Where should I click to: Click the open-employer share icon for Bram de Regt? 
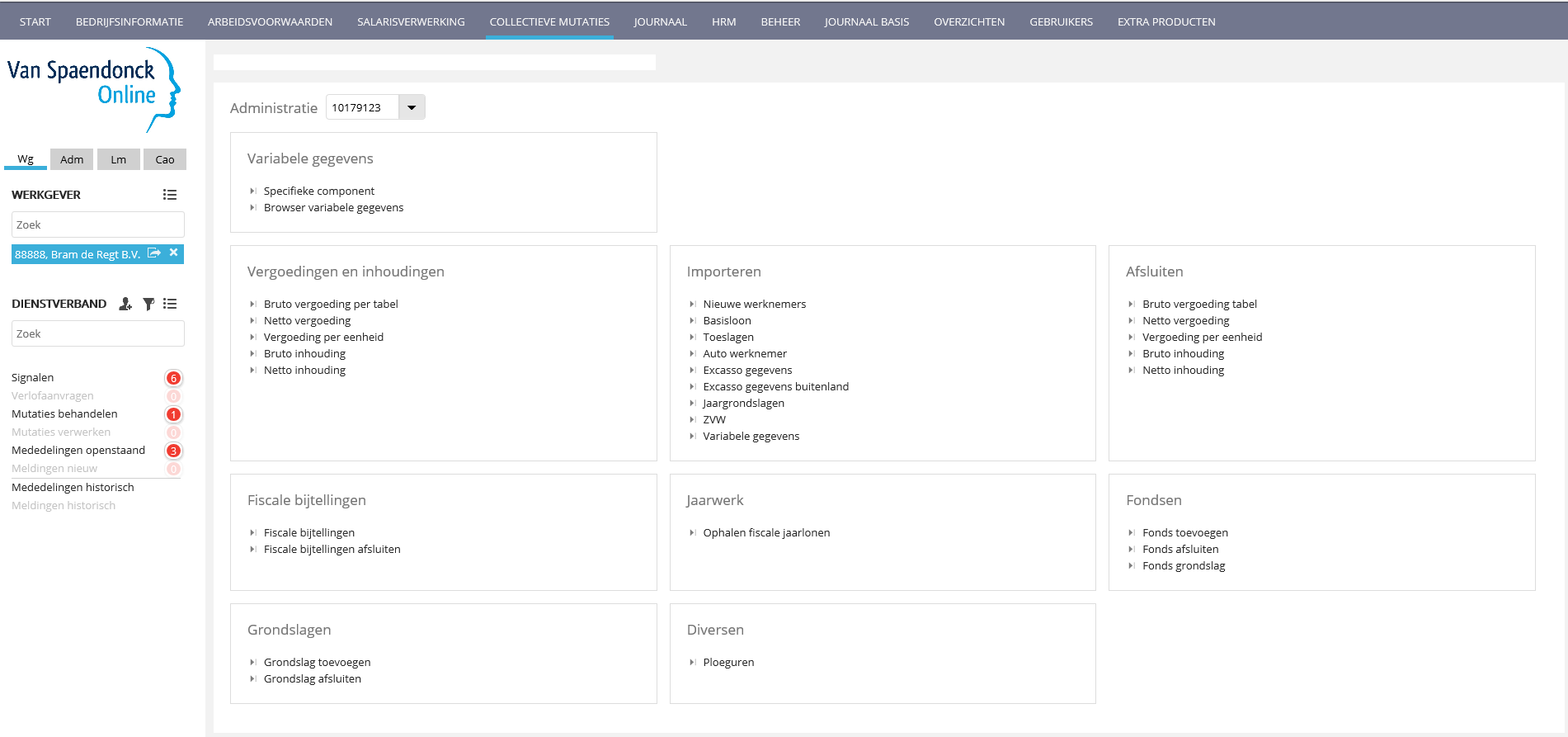(154, 253)
